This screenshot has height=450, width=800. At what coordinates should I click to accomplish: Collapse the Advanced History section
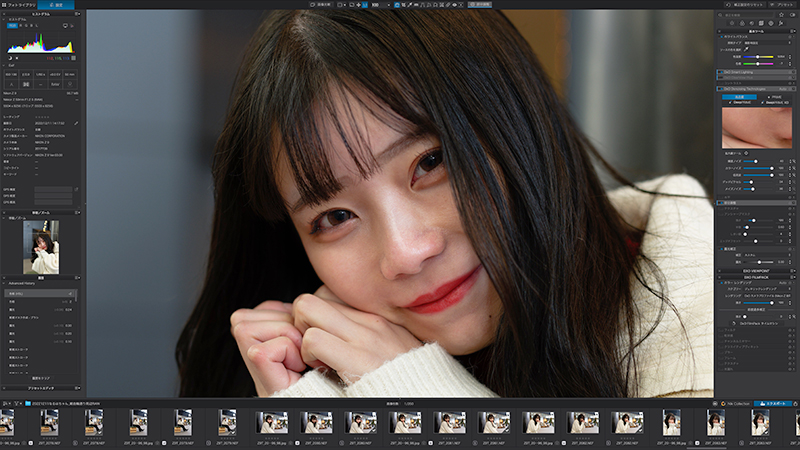[4, 283]
